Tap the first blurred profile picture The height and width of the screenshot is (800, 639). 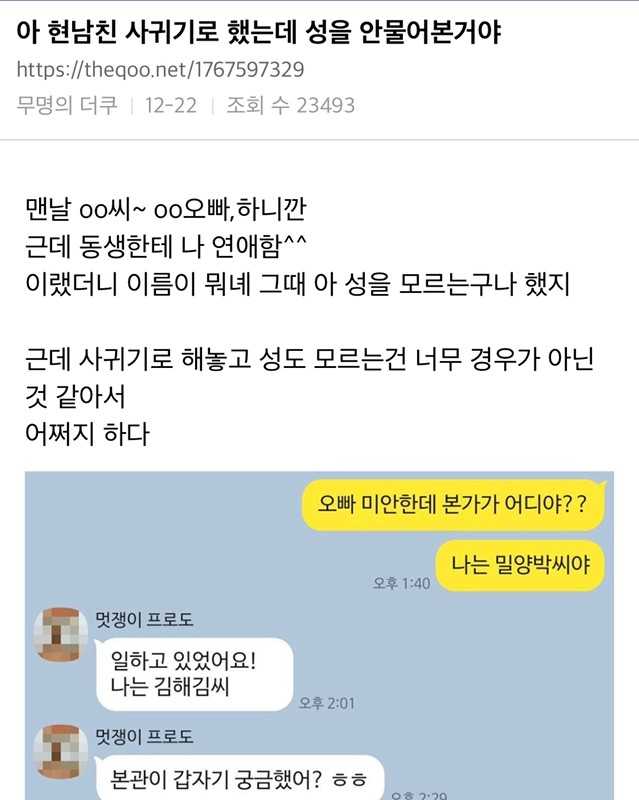tap(61, 634)
